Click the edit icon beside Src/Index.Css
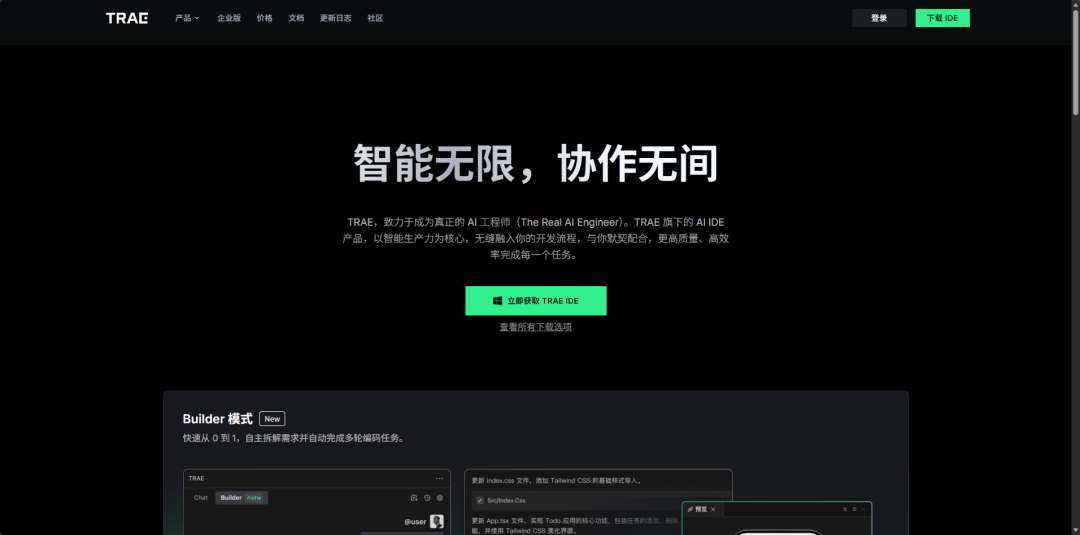Screen dimensions: 1080x535 480,501
